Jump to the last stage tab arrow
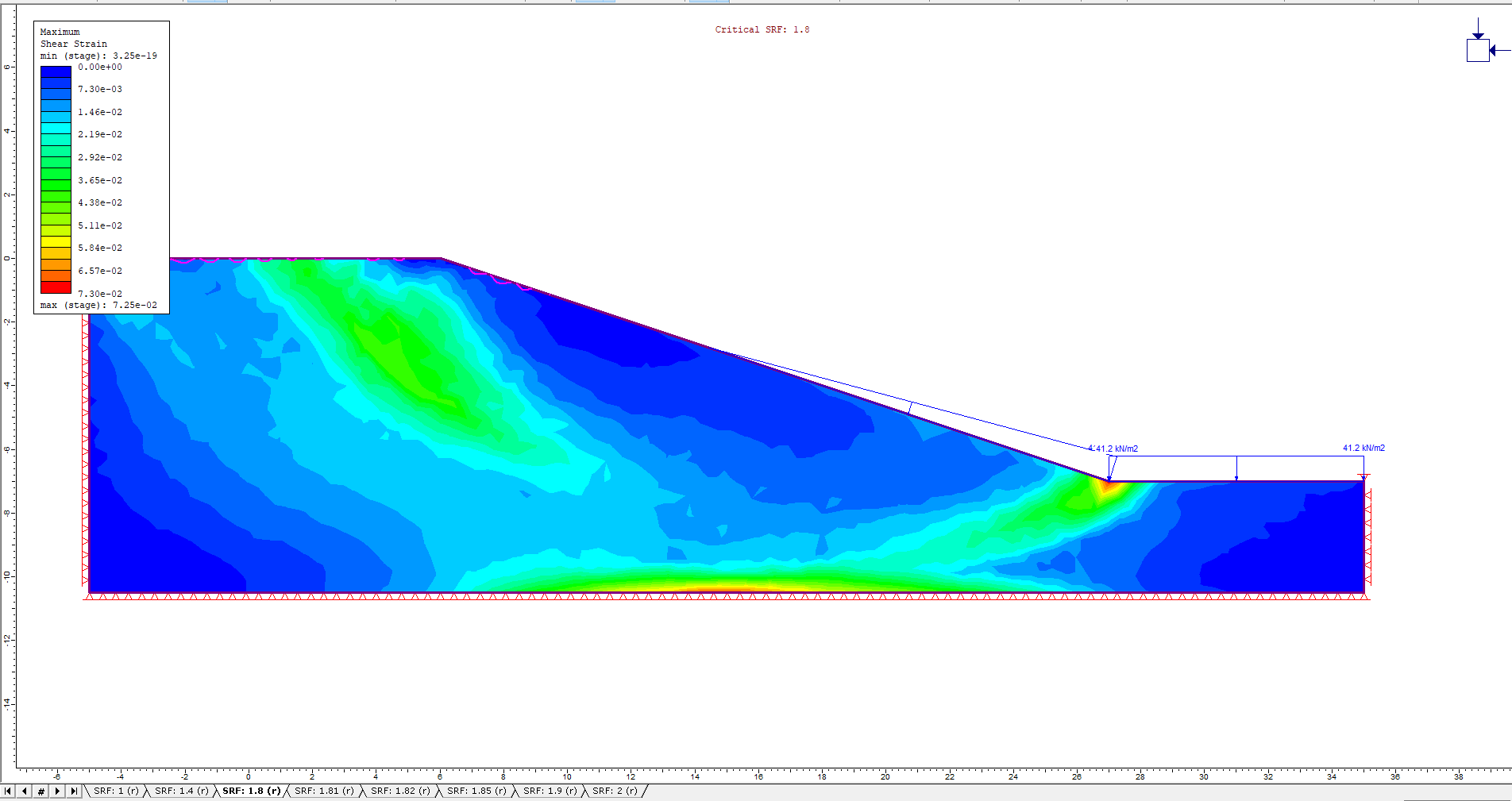1512x801 pixels. point(74,791)
